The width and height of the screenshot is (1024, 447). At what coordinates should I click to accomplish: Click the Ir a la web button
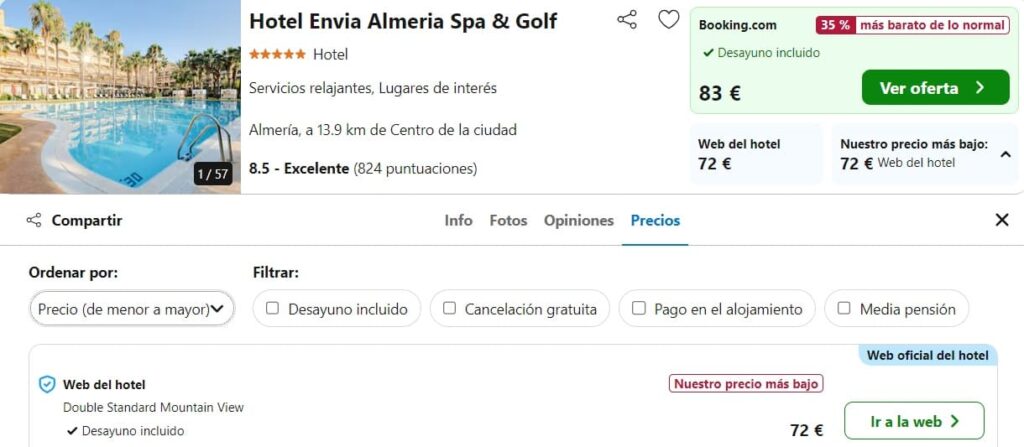914,421
